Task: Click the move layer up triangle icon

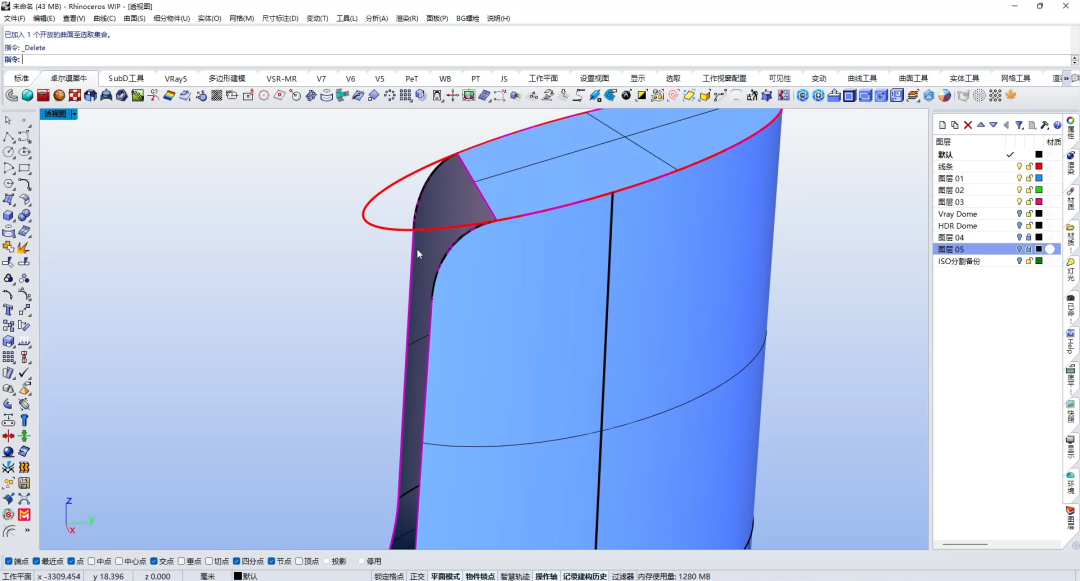Action: 981,125
